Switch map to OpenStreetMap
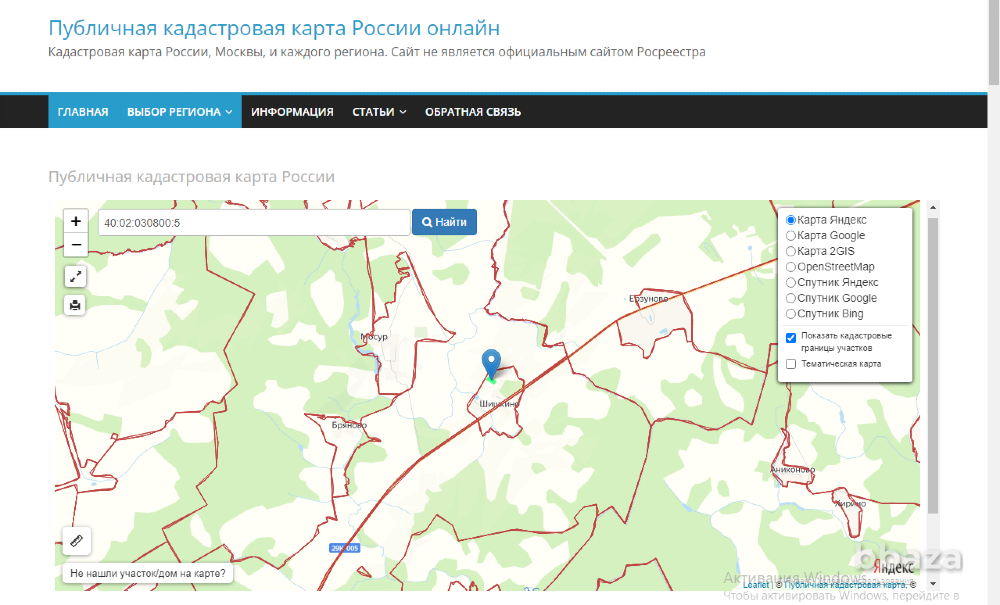Viewport: 1000px width, 605px height. coord(789,266)
